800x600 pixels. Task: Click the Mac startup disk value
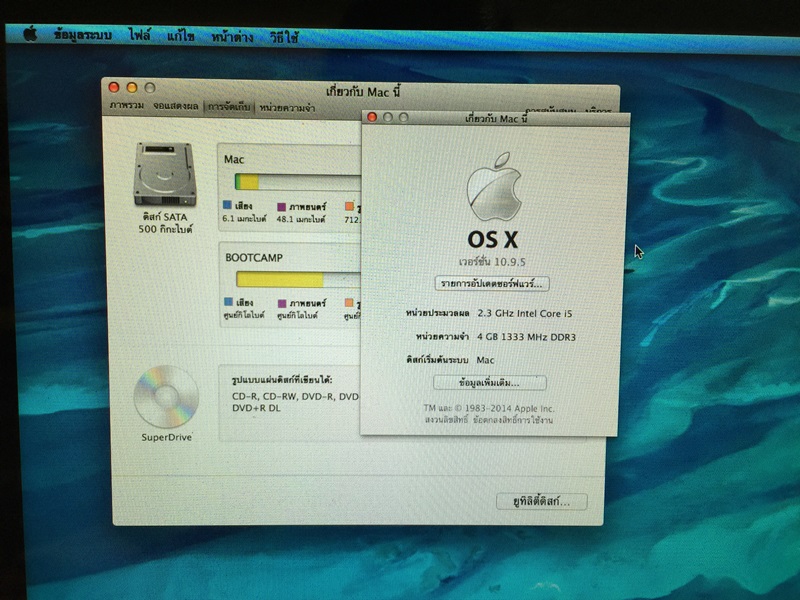click(x=485, y=360)
